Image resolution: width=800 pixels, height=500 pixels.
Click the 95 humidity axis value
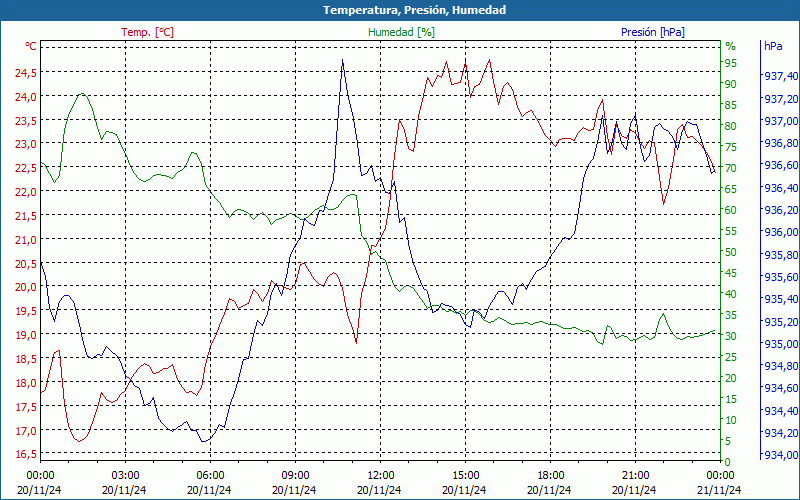pos(731,63)
